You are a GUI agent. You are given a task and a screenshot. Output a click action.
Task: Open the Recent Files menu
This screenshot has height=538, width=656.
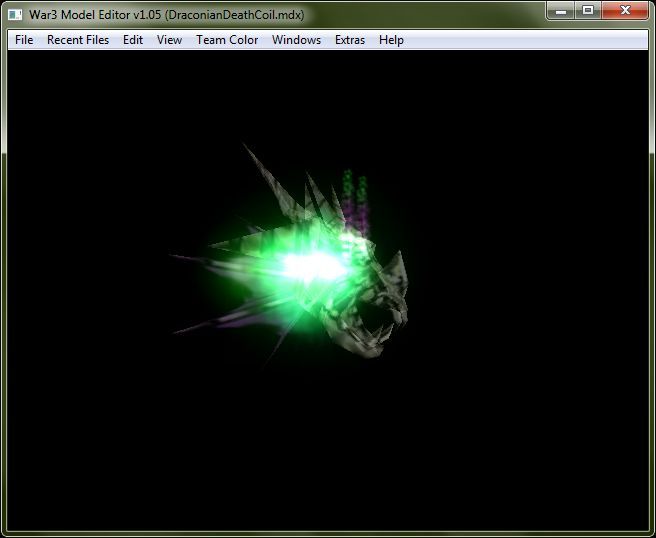point(78,40)
